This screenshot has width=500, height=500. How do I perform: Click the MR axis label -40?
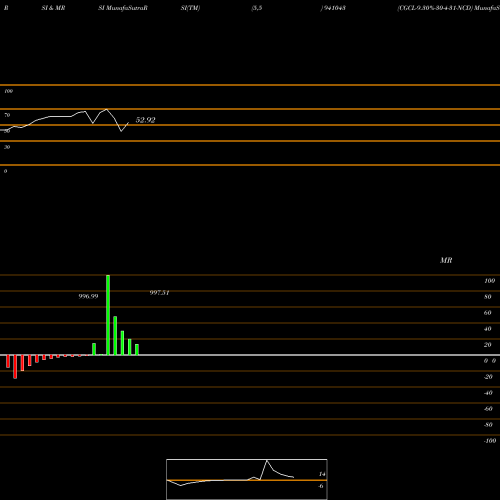point(488,393)
